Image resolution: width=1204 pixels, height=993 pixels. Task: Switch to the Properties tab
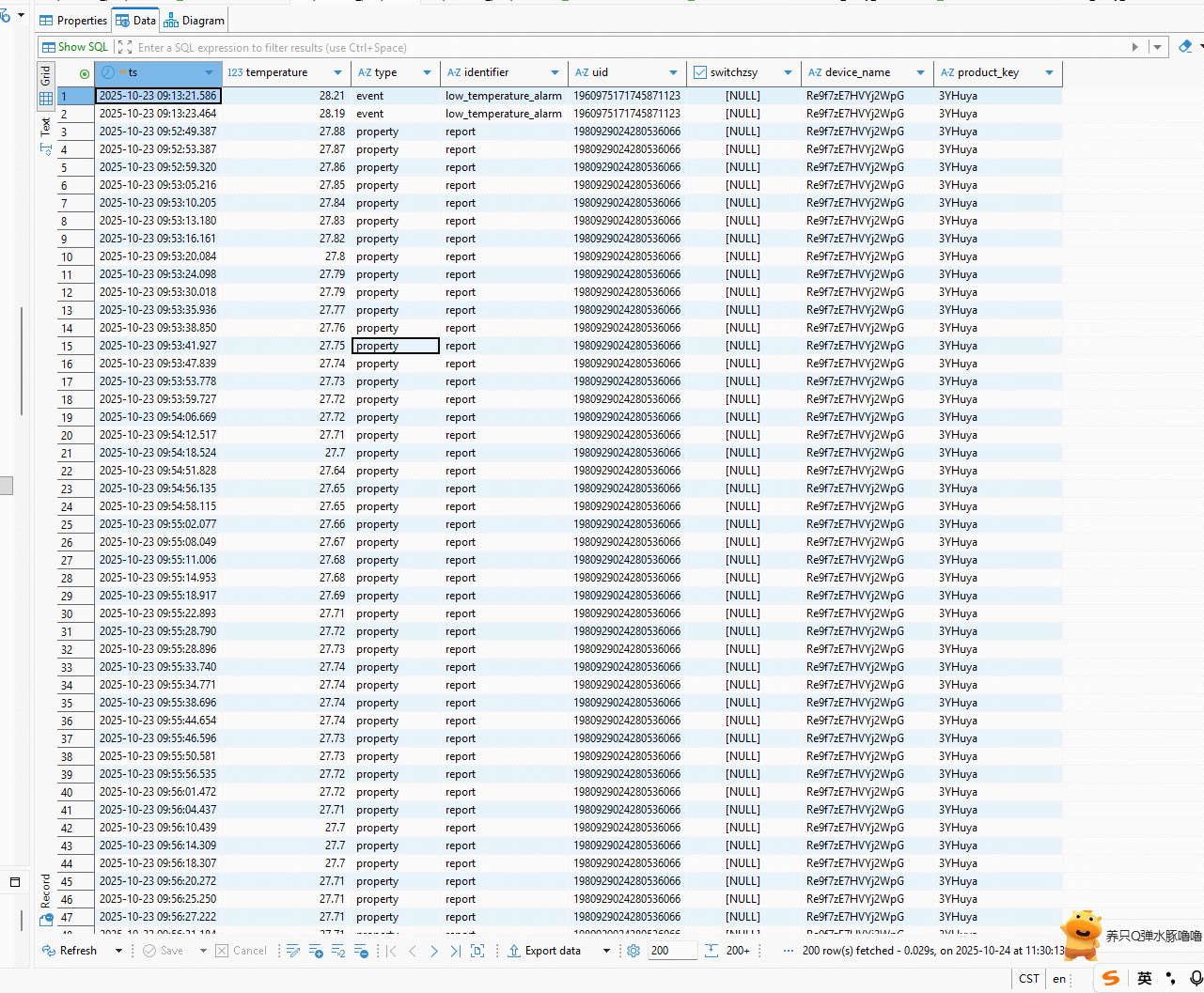(x=73, y=20)
